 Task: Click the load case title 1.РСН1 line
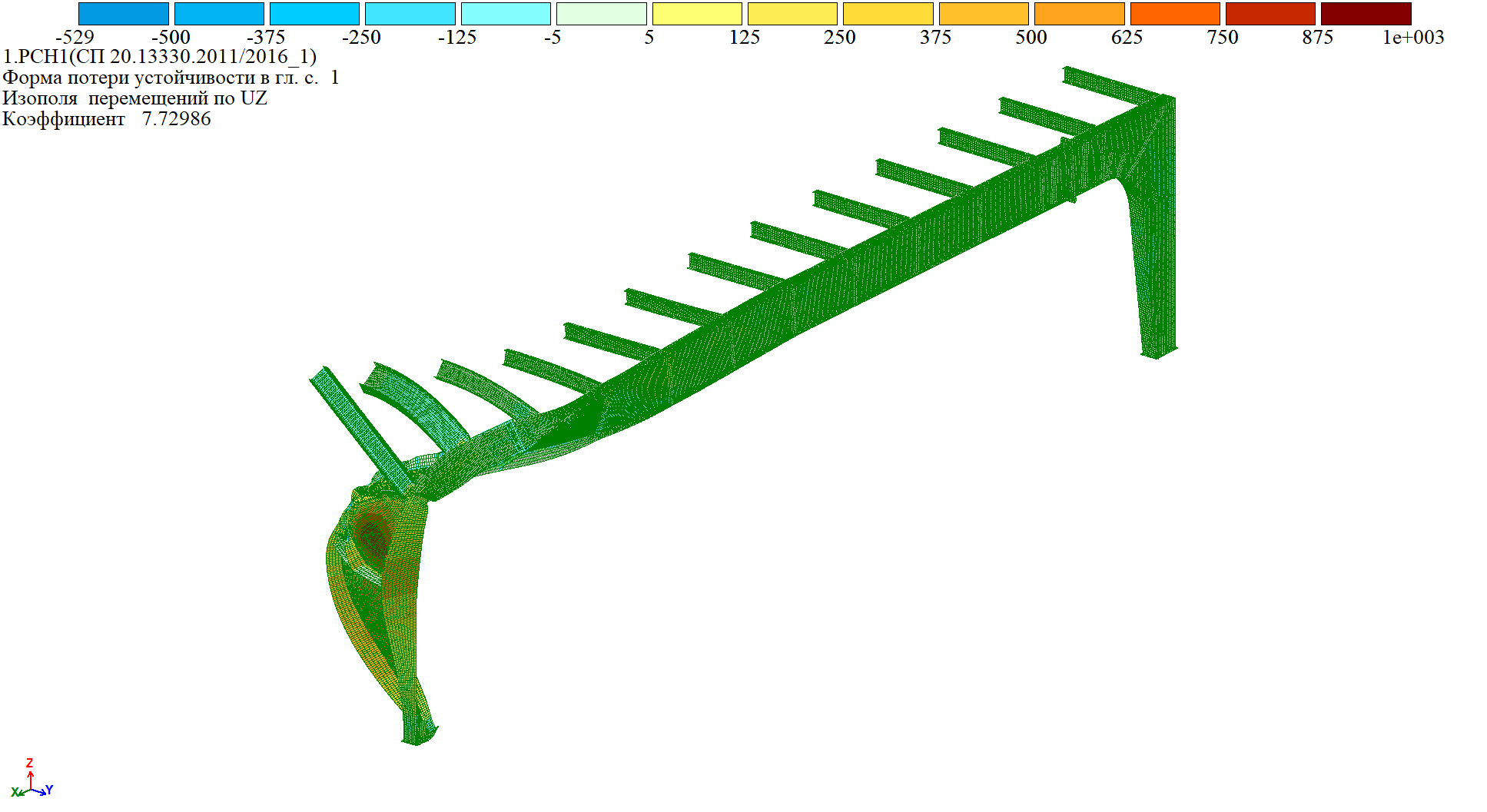tap(160, 57)
